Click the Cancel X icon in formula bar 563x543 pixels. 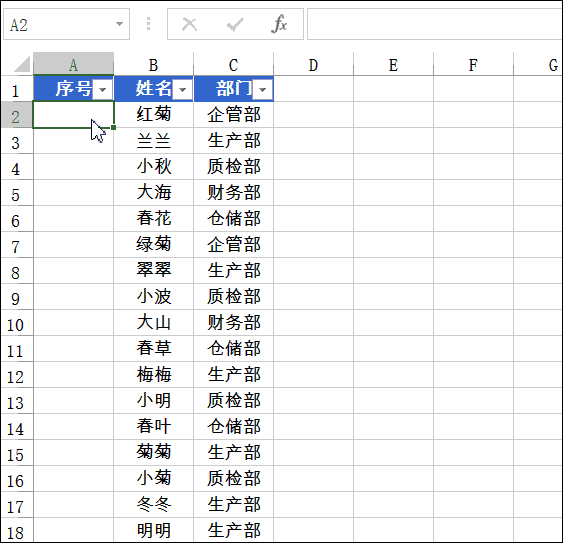click(x=189, y=24)
